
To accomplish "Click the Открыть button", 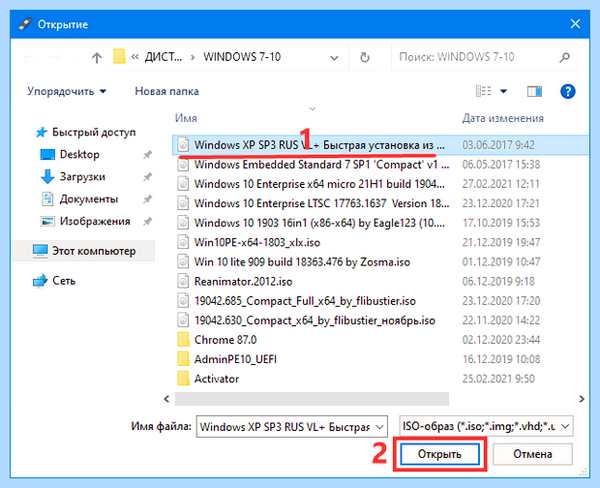I will 440,454.
